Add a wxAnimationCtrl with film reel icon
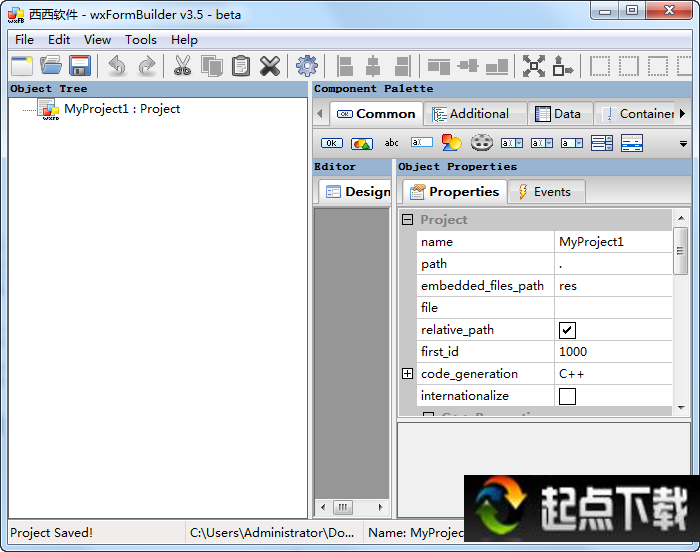700x552 pixels. pyautogui.click(x=482, y=143)
